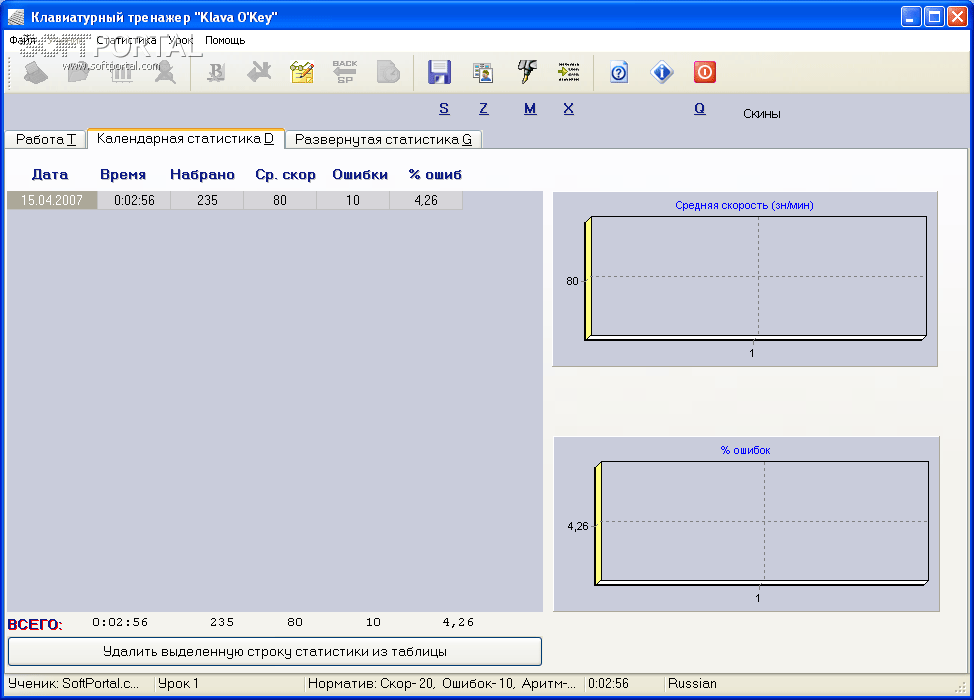Open the blue diamond info icon
The width and height of the screenshot is (974, 700).
click(662, 73)
